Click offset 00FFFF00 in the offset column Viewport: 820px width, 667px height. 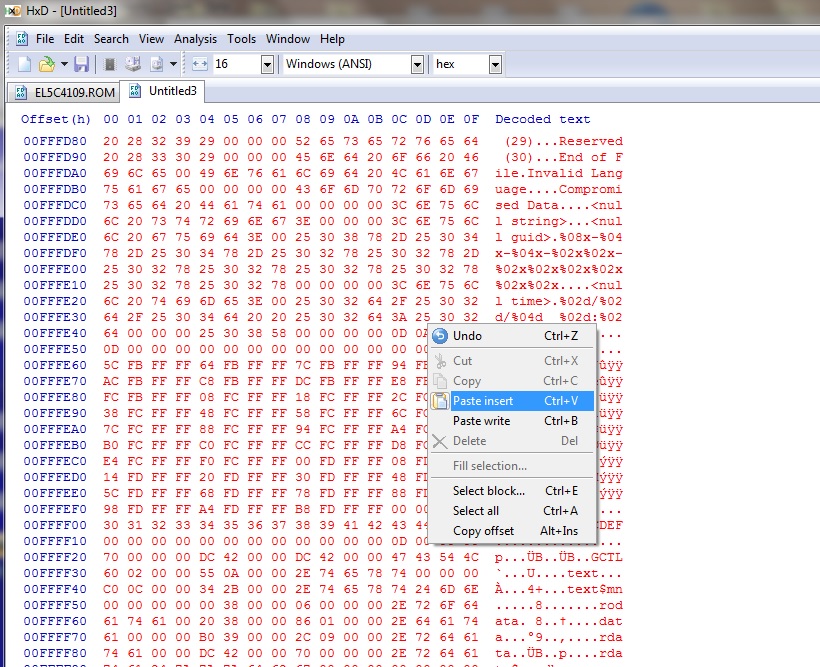(55, 525)
